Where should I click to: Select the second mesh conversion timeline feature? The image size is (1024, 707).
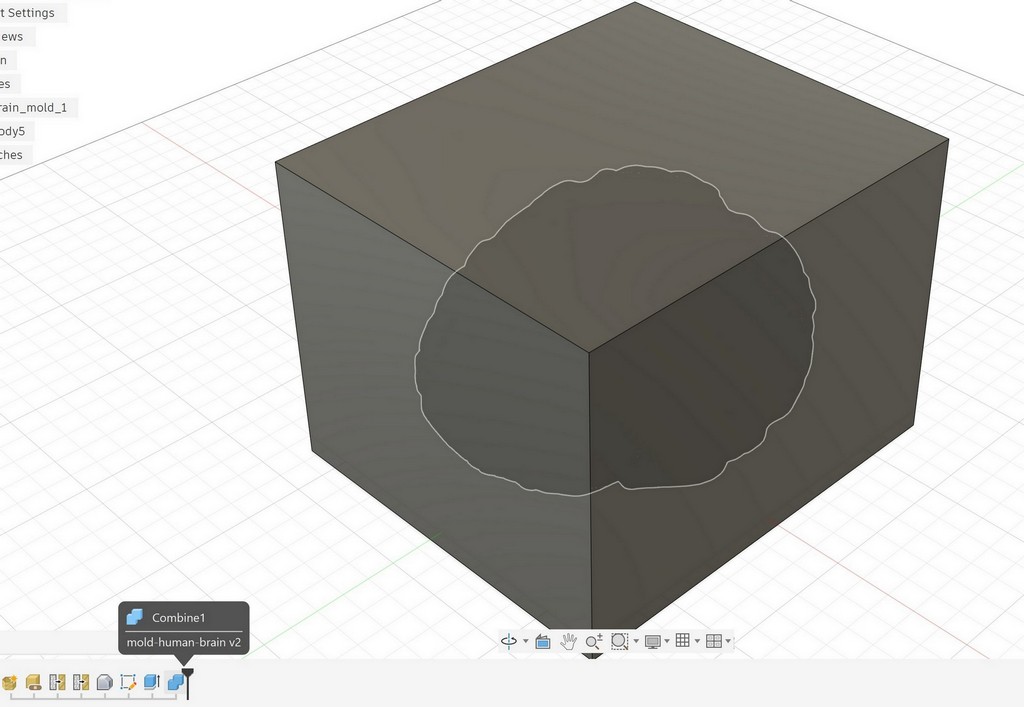click(x=81, y=682)
